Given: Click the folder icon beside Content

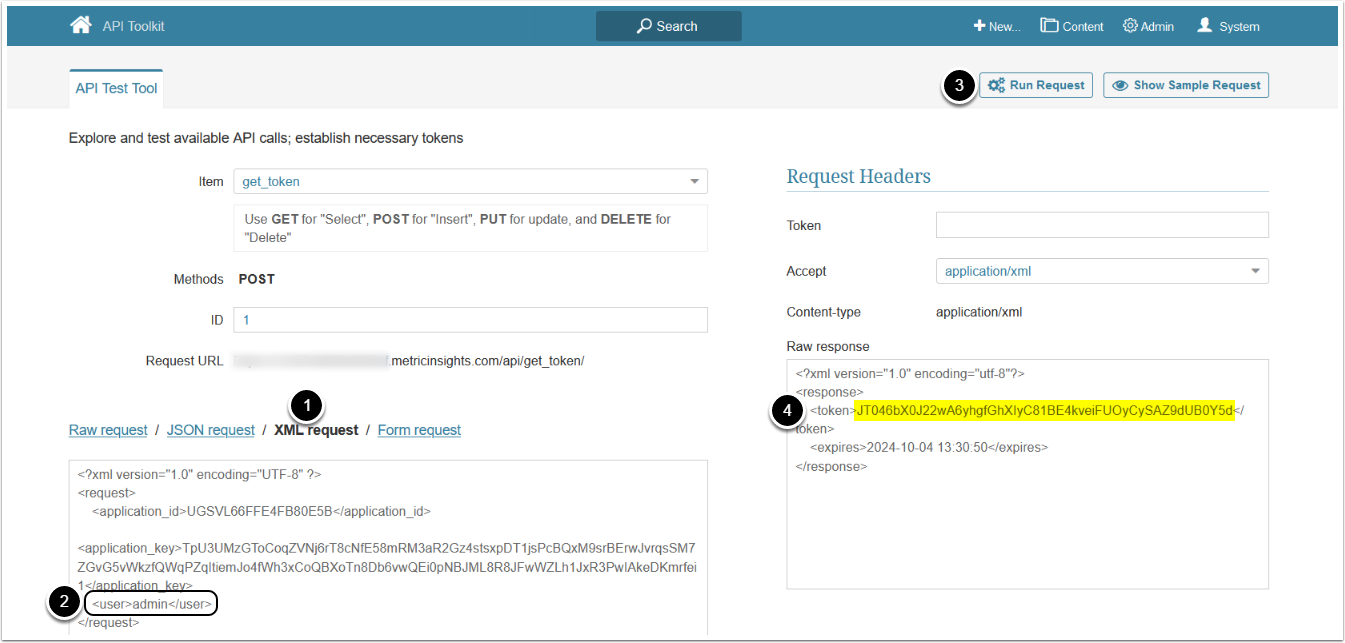Looking at the screenshot, I should click(x=1049, y=26).
